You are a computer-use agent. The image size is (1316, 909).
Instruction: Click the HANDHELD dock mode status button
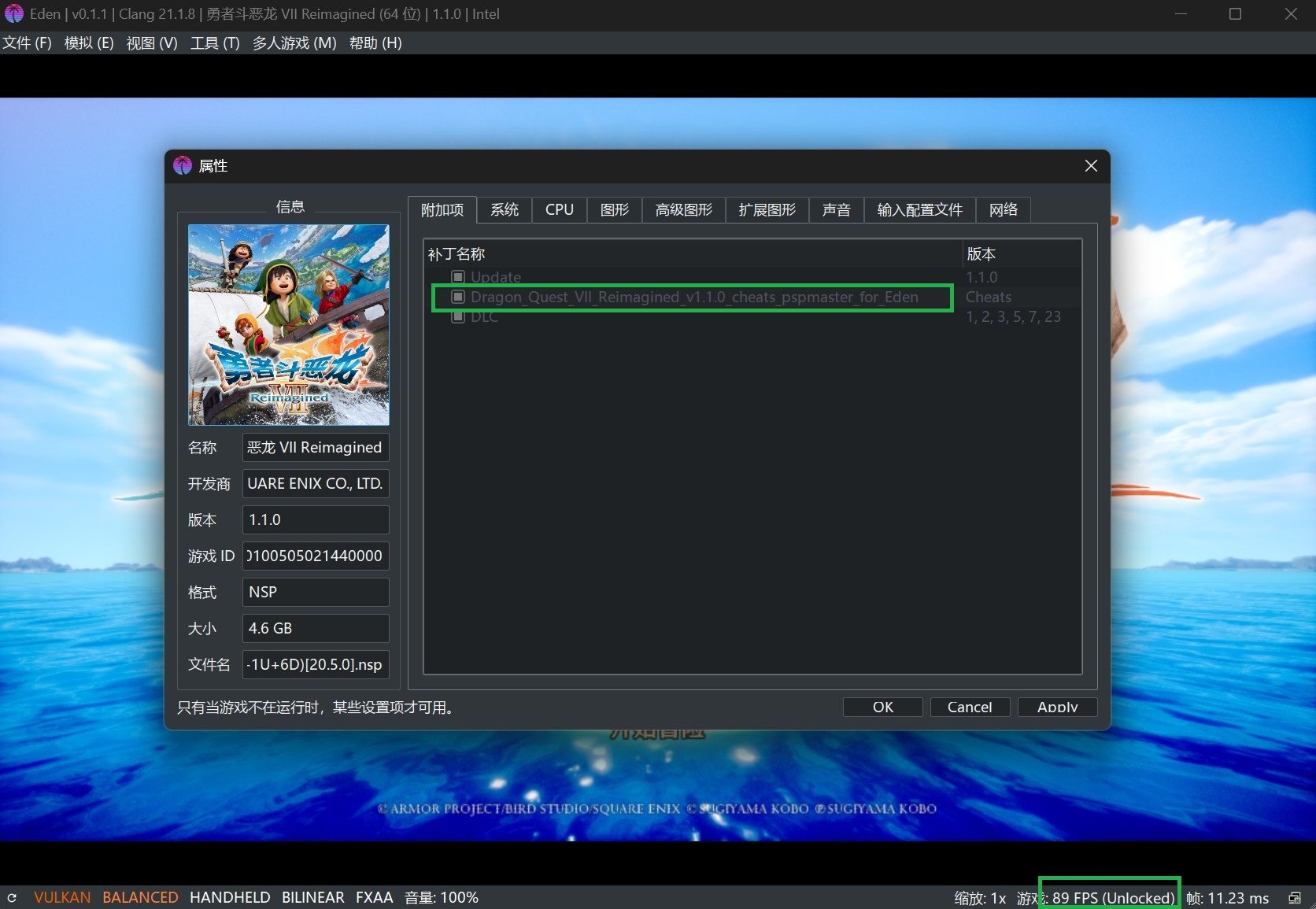click(230, 897)
